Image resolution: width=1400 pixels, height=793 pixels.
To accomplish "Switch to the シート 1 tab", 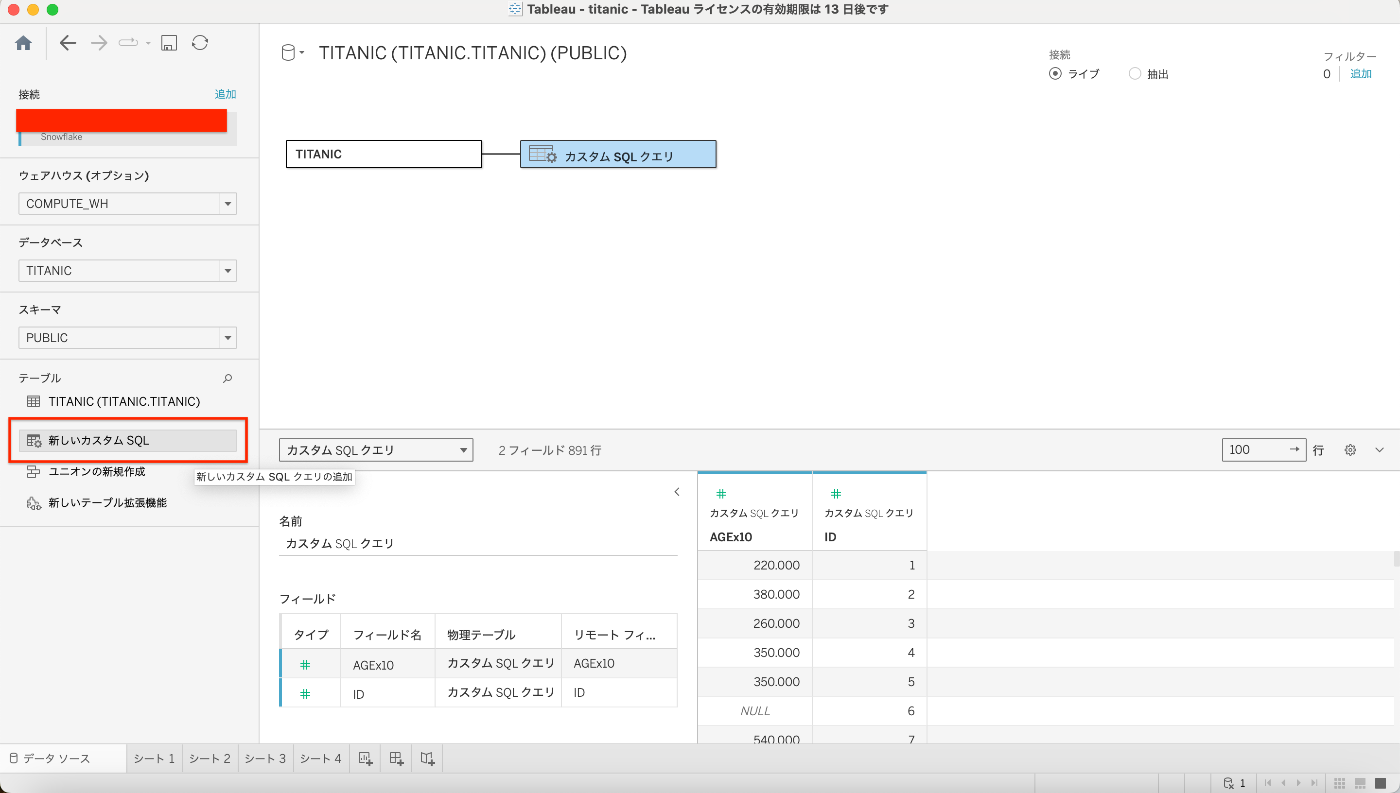I will point(154,758).
